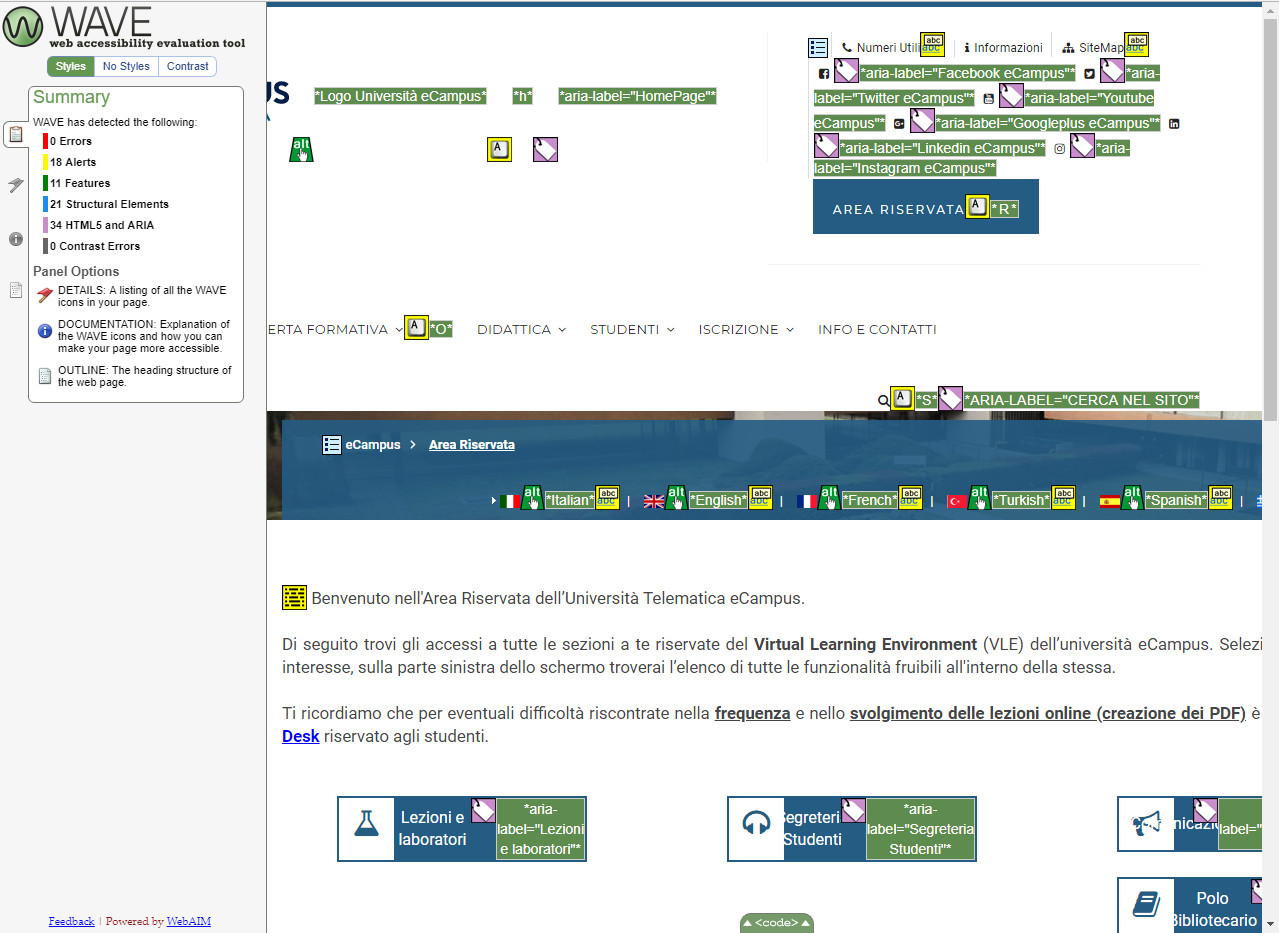1279x933 pixels.
Task: Click the Google Plus eCampus social icon
Action: [x=899, y=124]
